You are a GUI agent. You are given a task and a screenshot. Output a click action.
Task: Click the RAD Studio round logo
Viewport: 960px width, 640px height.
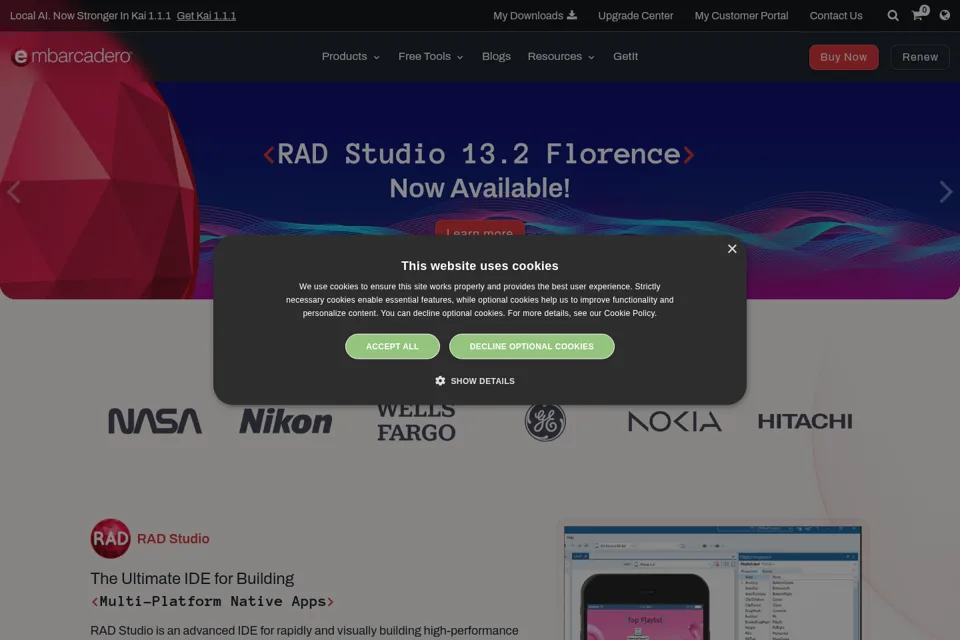coord(110,538)
